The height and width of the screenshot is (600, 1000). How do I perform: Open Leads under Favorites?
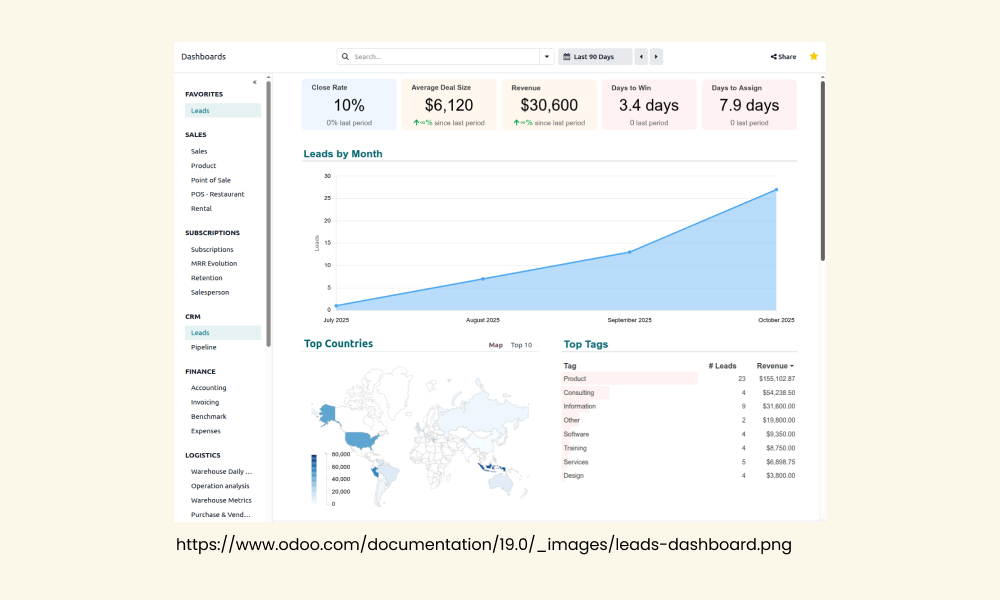tap(223, 110)
